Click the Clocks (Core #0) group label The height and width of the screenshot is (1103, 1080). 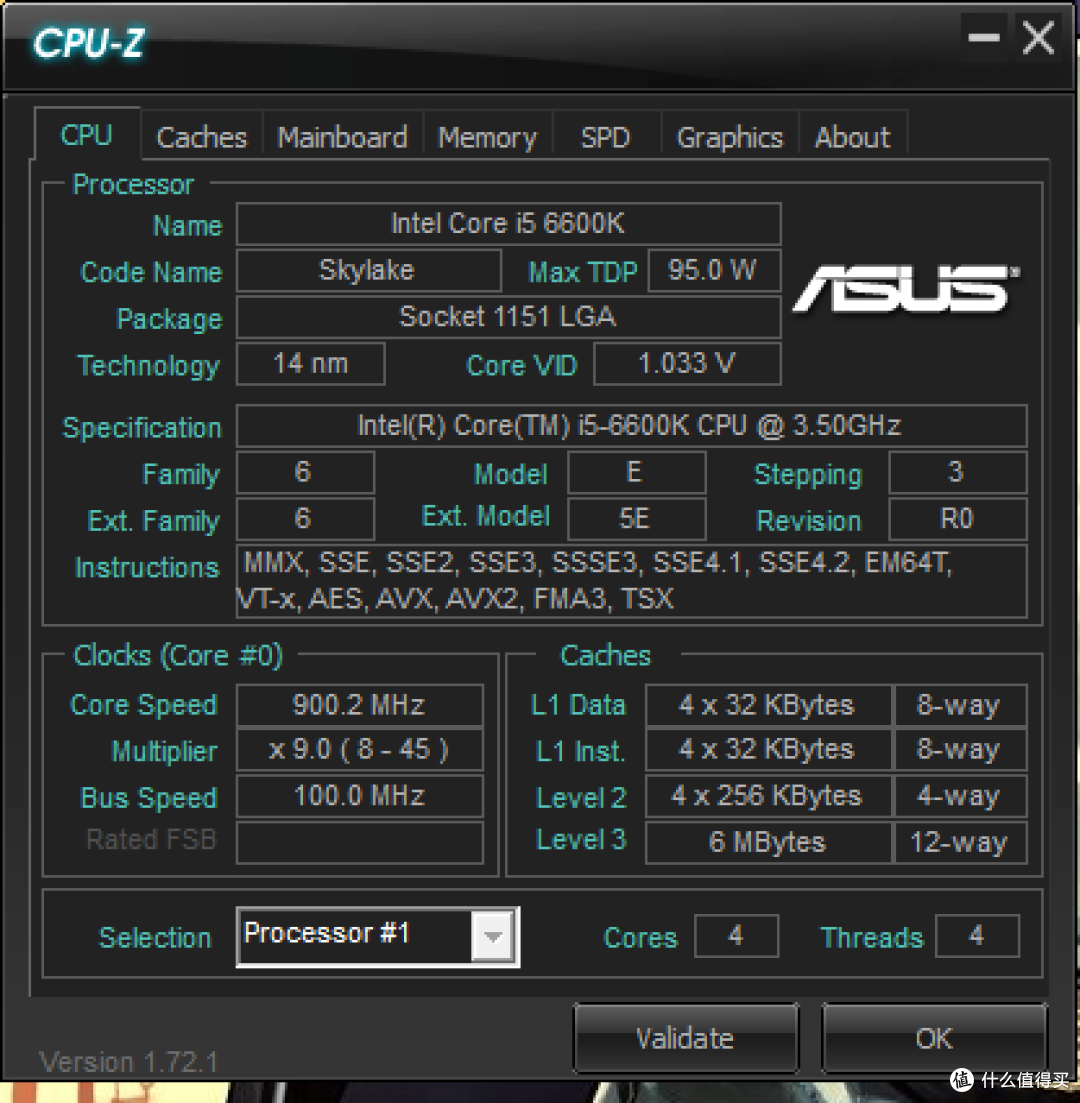pyautogui.click(x=178, y=656)
